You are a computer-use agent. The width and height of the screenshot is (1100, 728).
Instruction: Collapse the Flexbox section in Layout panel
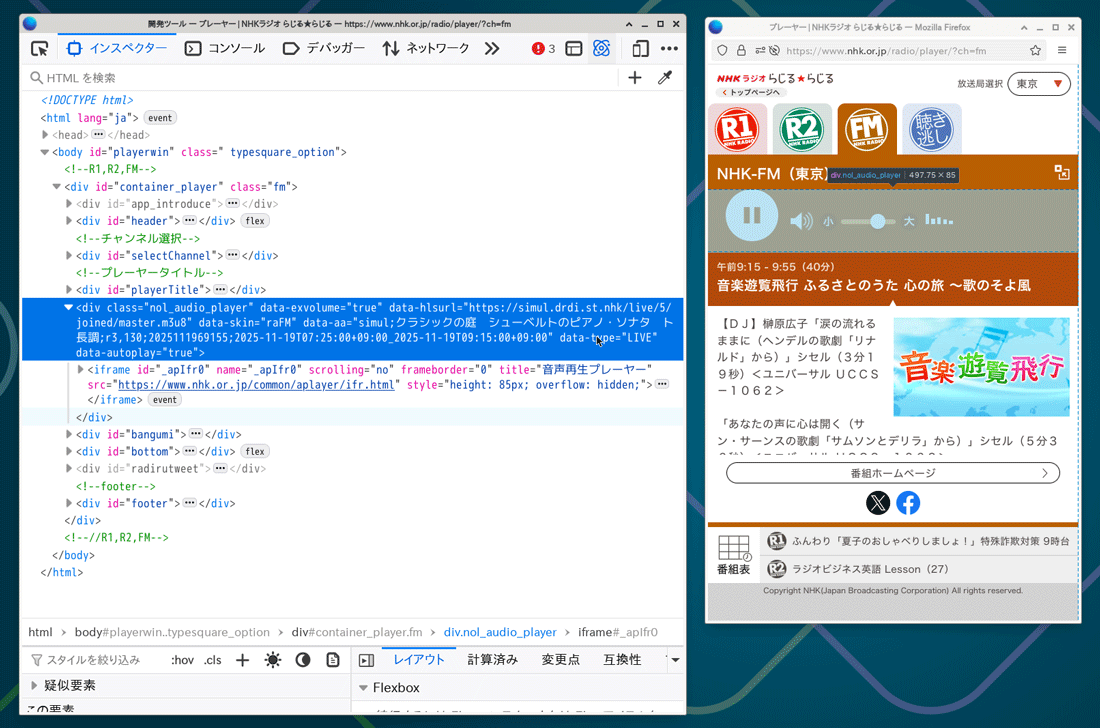click(365, 687)
